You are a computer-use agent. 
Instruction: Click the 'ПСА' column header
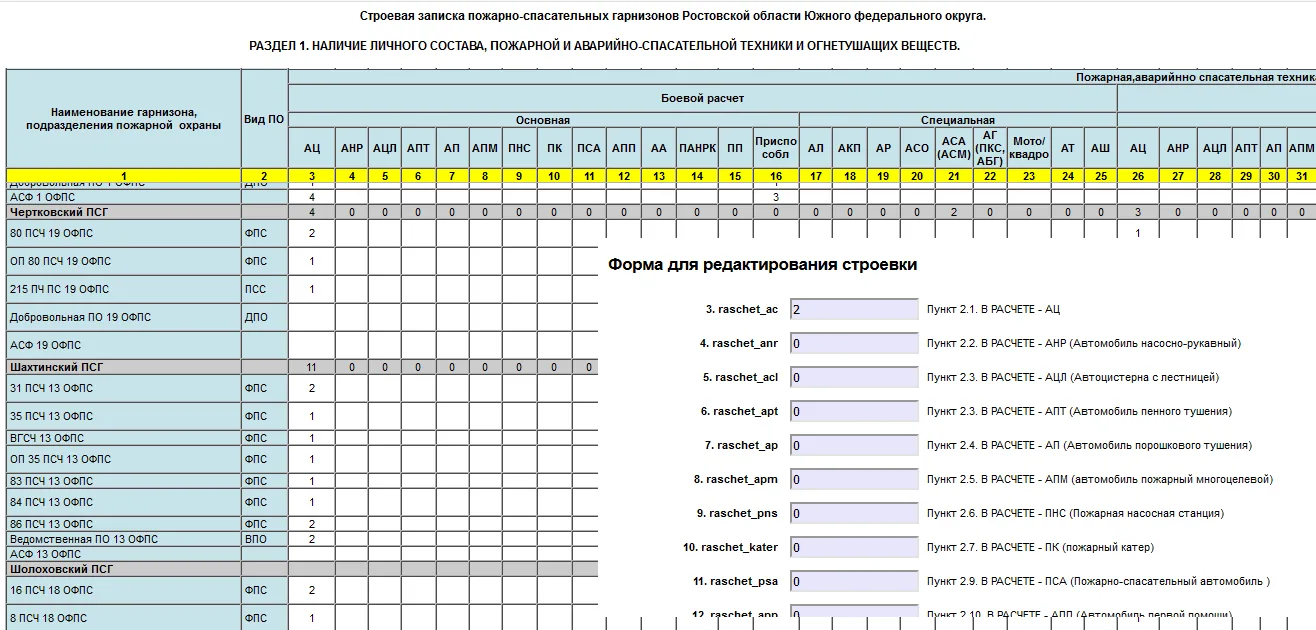pyautogui.click(x=589, y=148)
